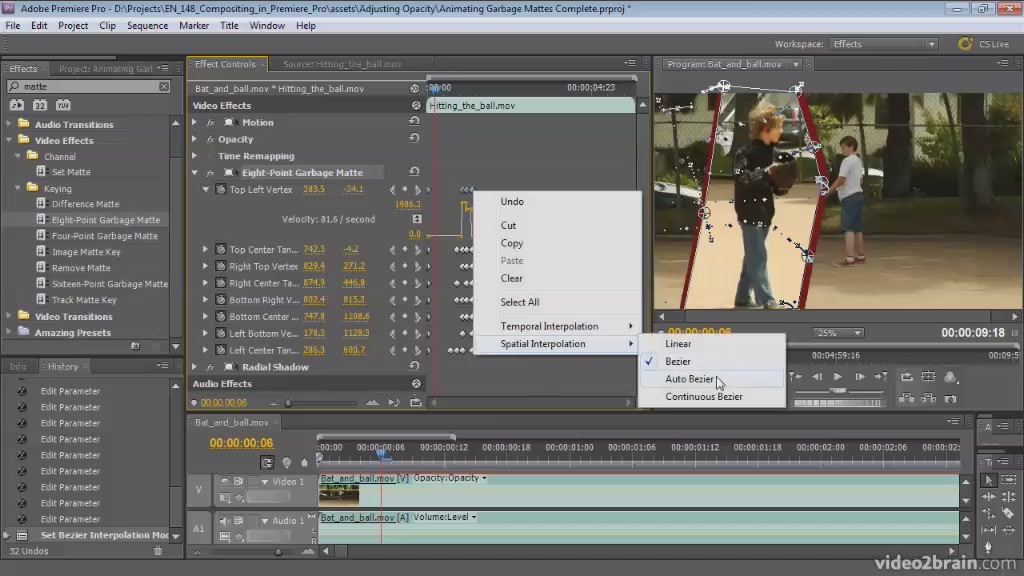The height and width of the screenshot is (576, 1024).
Task: Open CS Live services
Action: click(984, 44)
